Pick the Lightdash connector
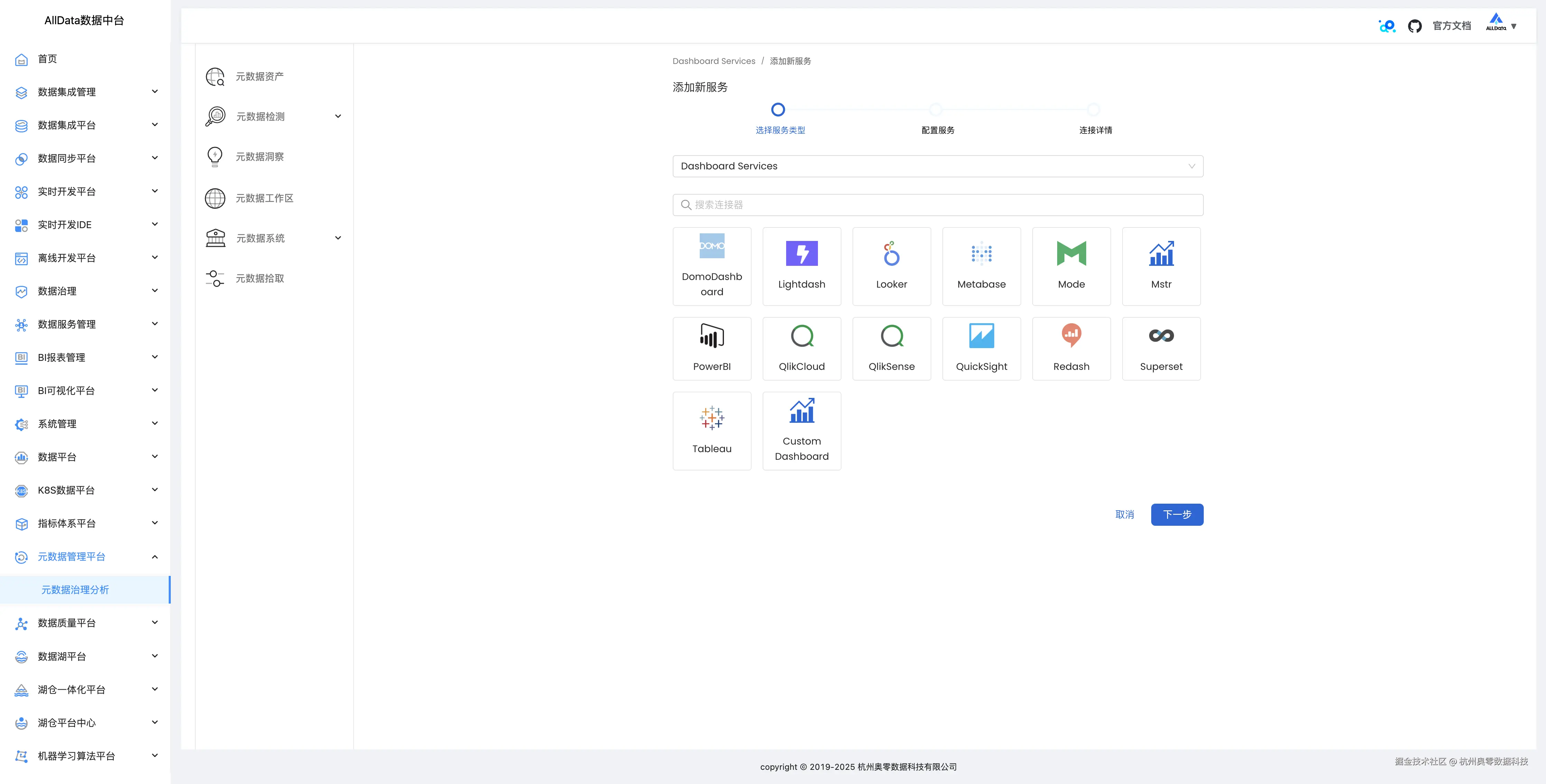The width and height of the screenshot is (1546, 784). point(801,266)
